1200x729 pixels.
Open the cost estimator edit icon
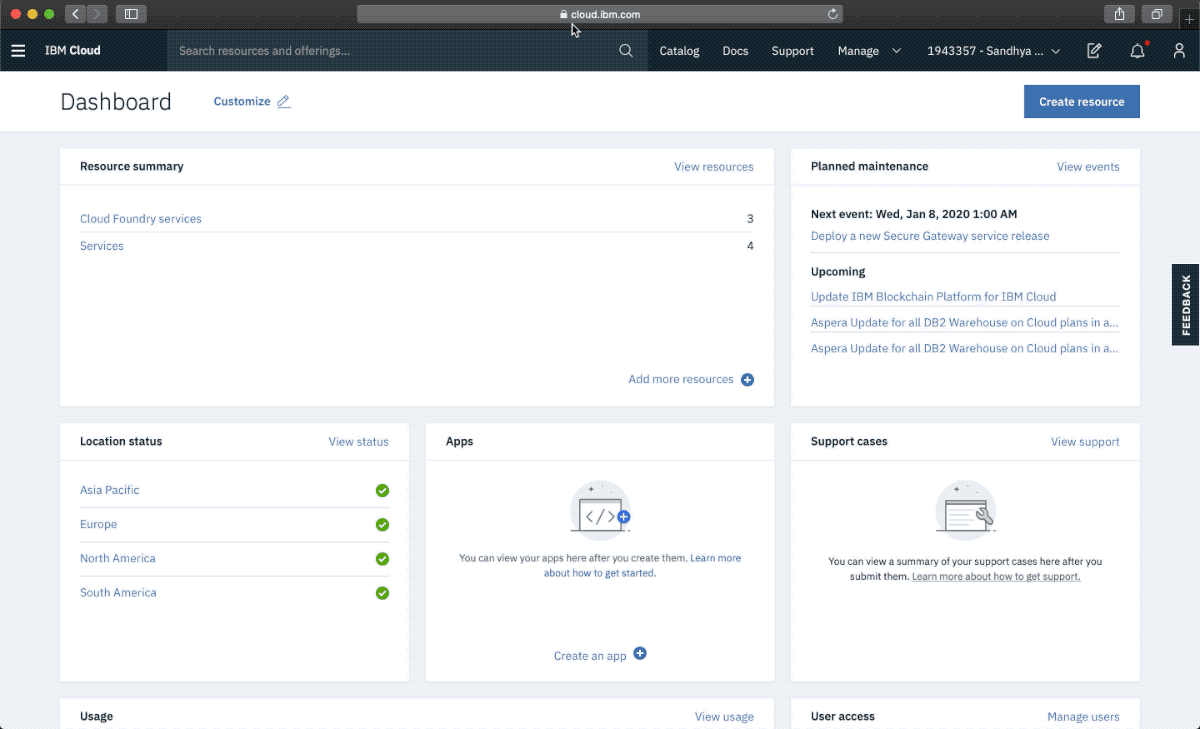(1094, 51)
